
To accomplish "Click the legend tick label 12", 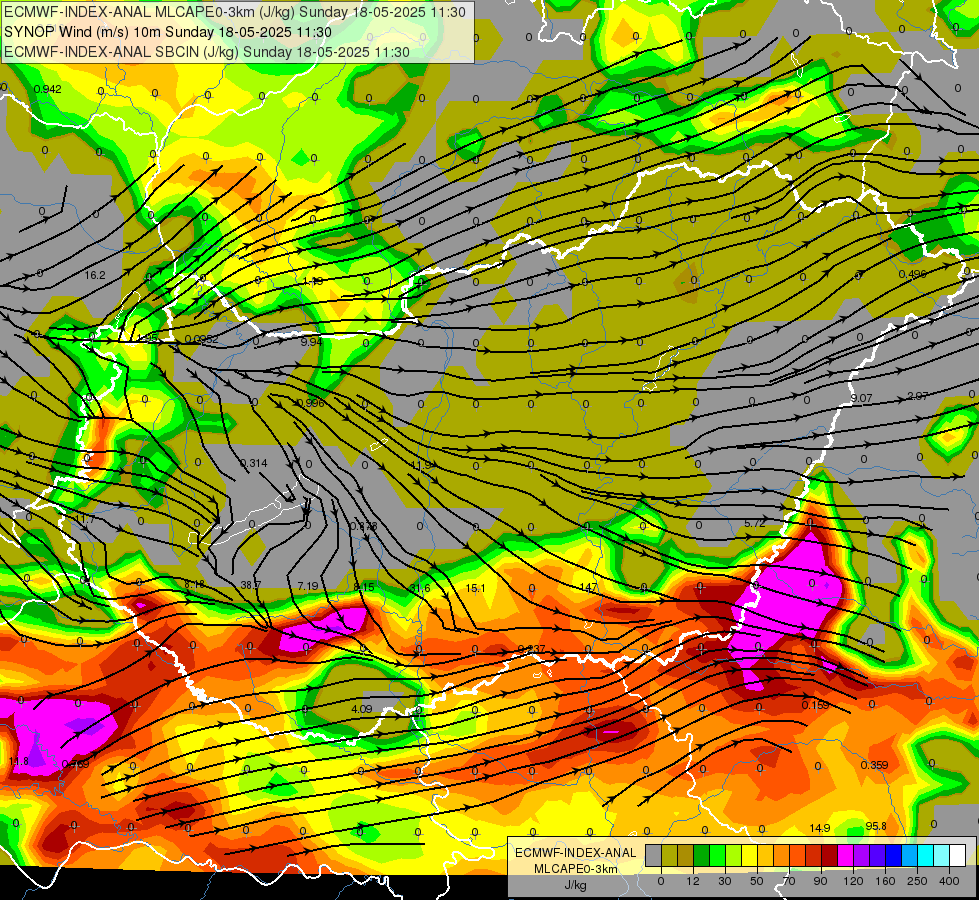I will (x=692, y=881).
